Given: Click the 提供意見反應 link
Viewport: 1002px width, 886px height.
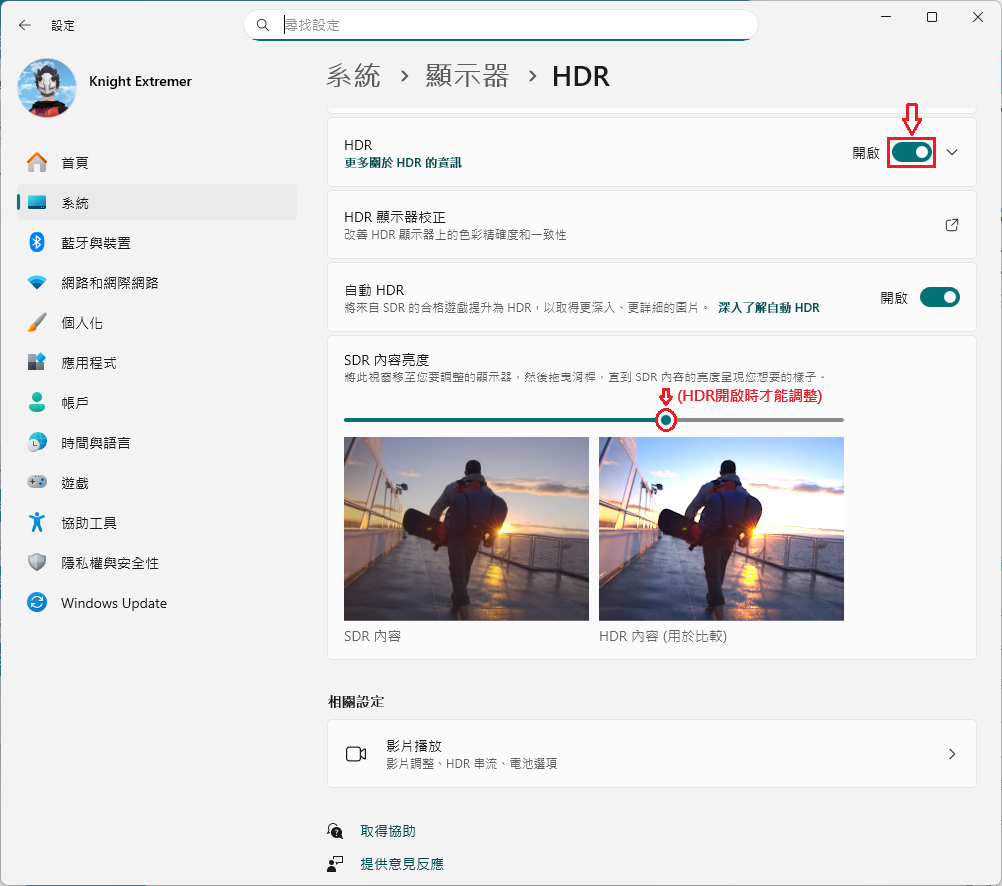Looking at the screenshot, I should (x=402, y=864).
